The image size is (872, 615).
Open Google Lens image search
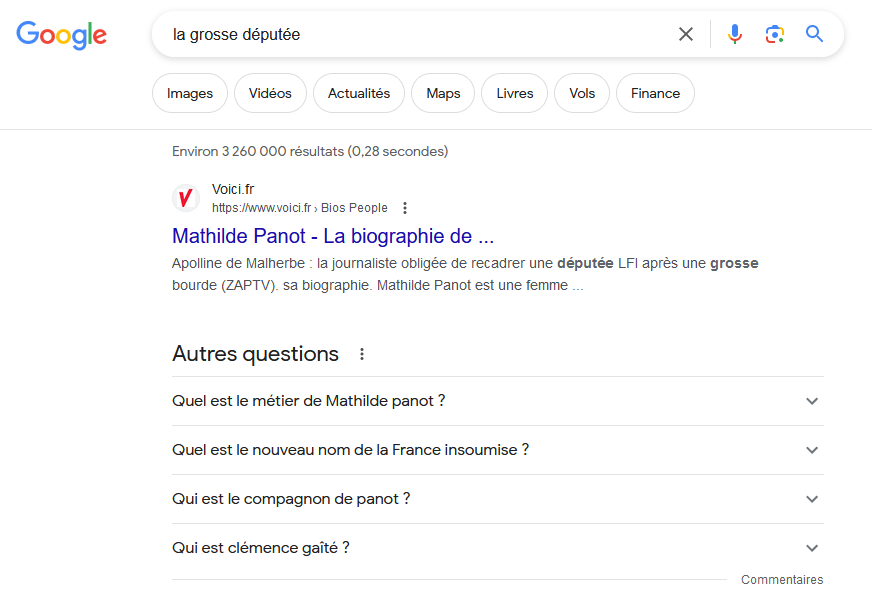tap(775, 35)
